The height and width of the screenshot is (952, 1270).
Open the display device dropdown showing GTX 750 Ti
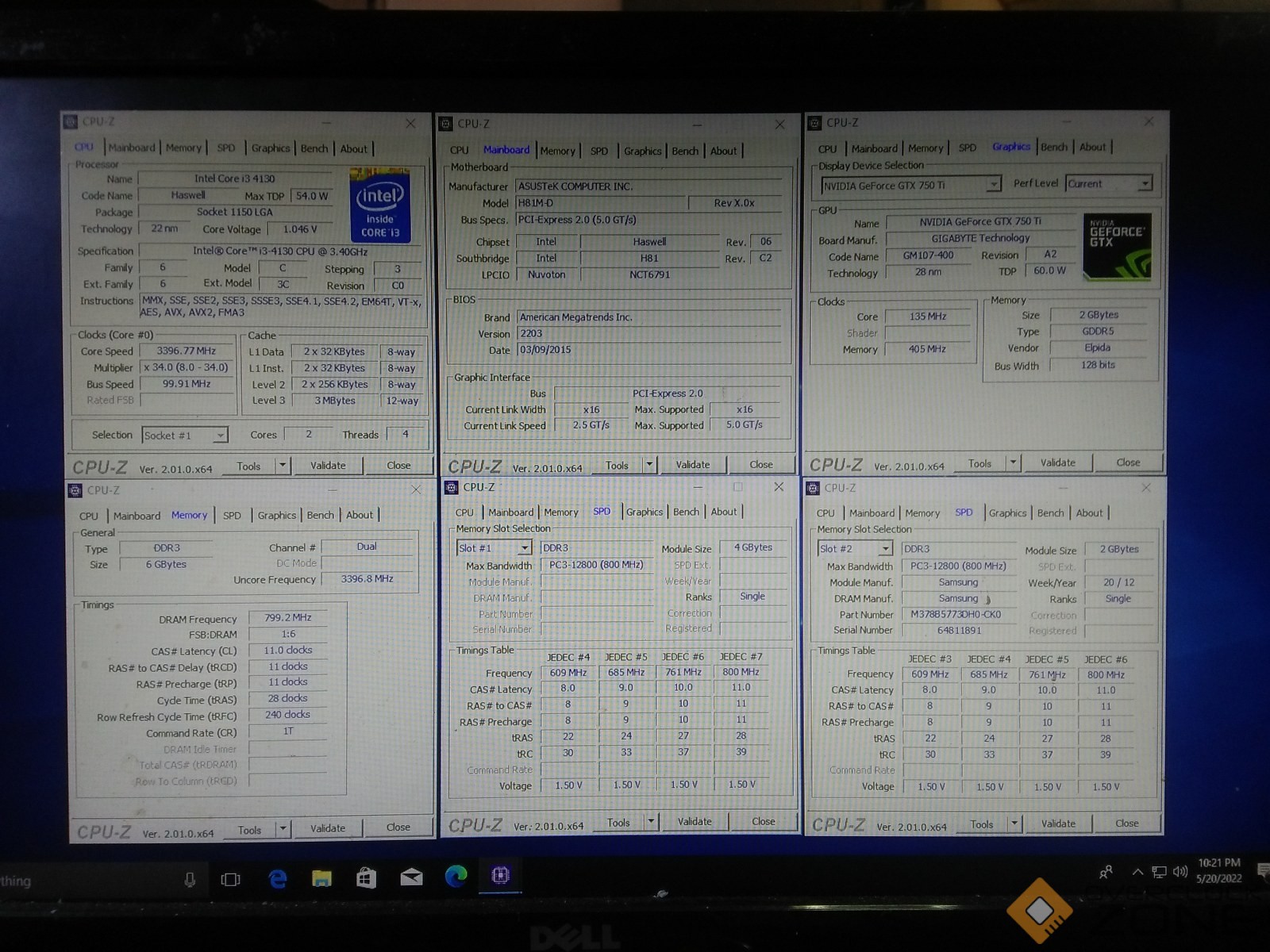pos(993,185)
